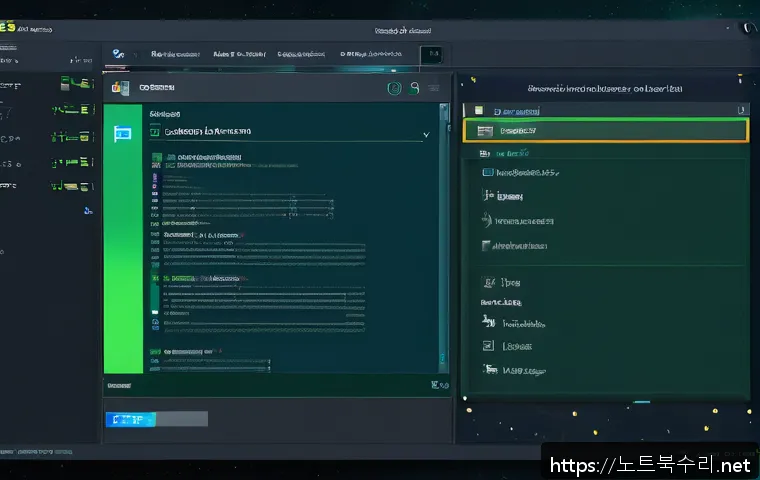This screenshot has width=760, height=480.
Task: Expand the chevron dropdown on the center panel heading
Action: pos(427,132)
